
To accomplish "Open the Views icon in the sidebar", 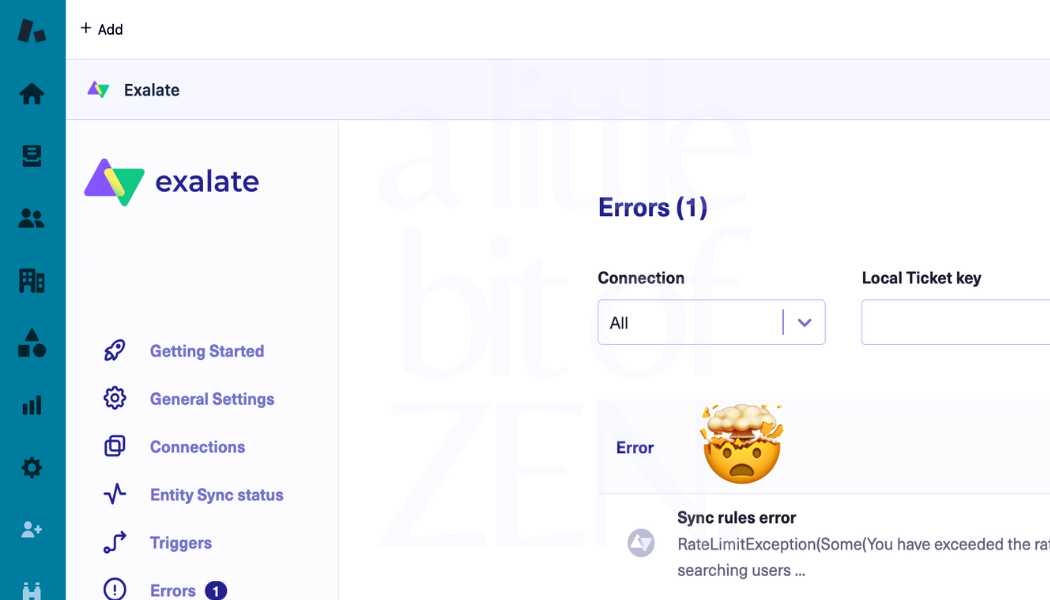I will point(31,156).
